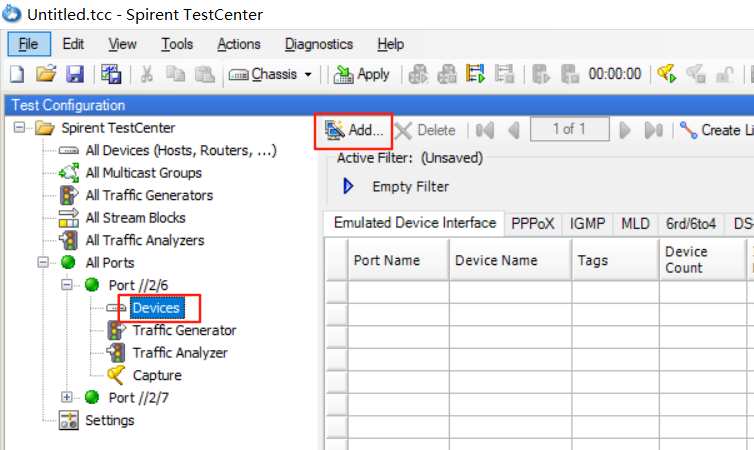Click the Delete button
The image size is (754, 450).
pos(425,130)
